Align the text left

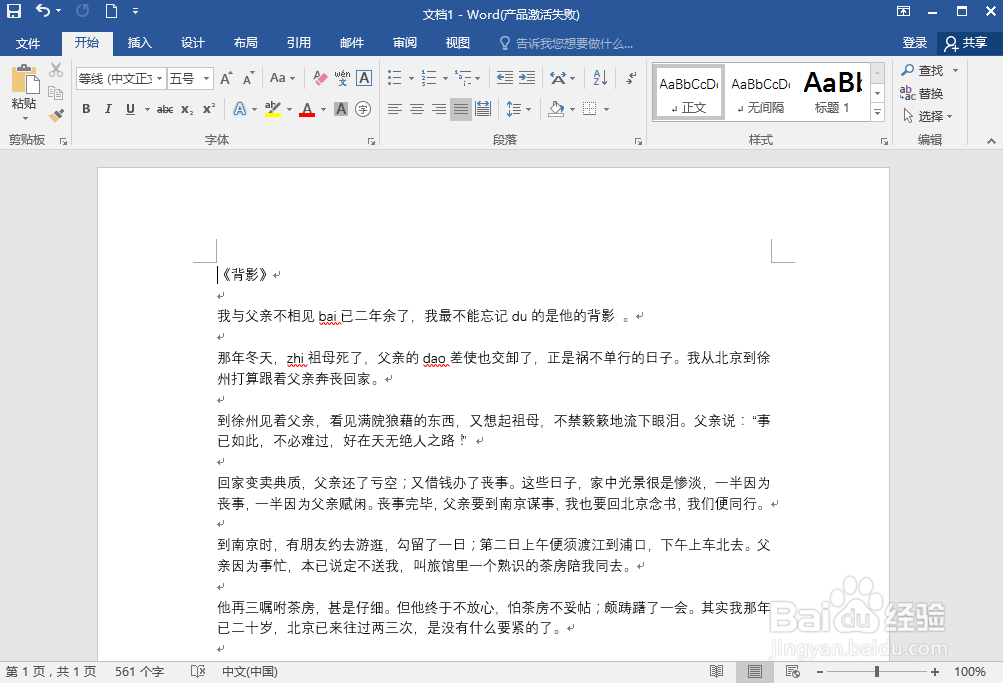pyautogui.click(x=395, y=109)
